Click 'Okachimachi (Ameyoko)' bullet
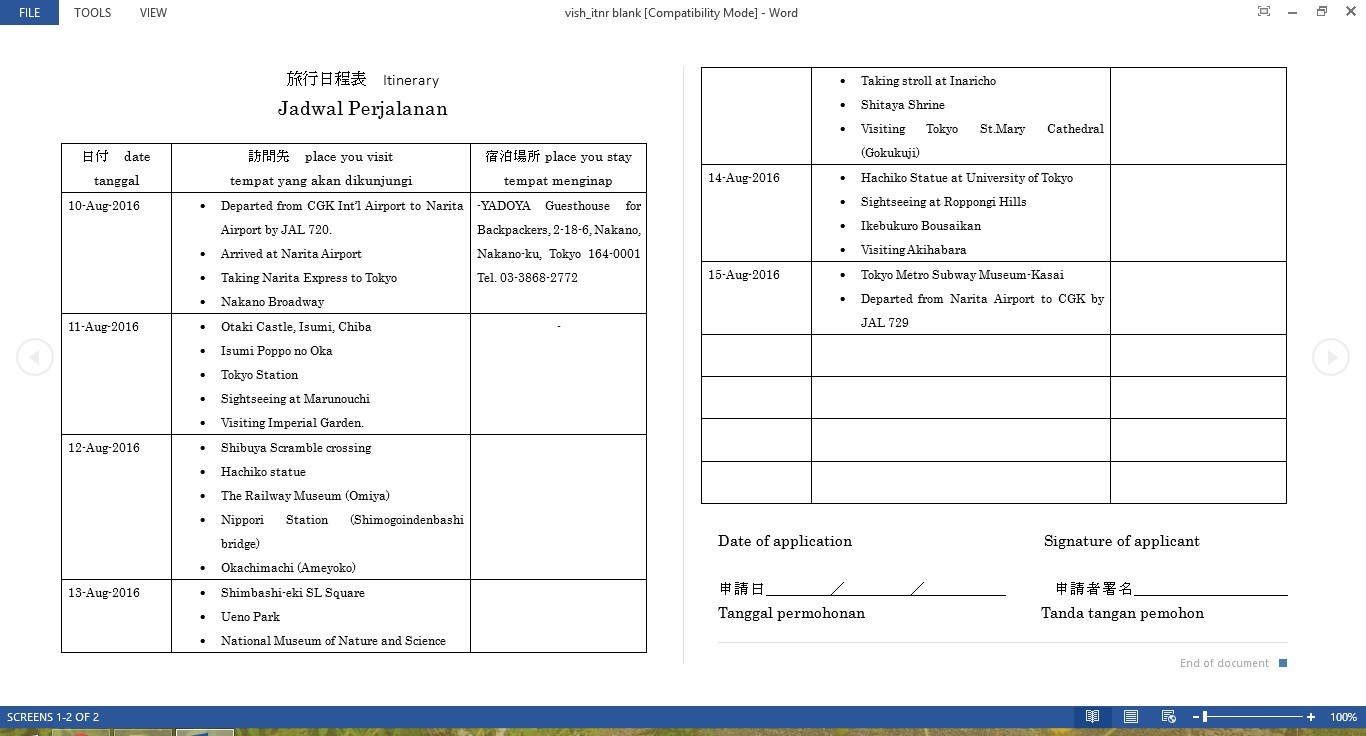This screenshot has height=736, width=1366. coord(288,568)
